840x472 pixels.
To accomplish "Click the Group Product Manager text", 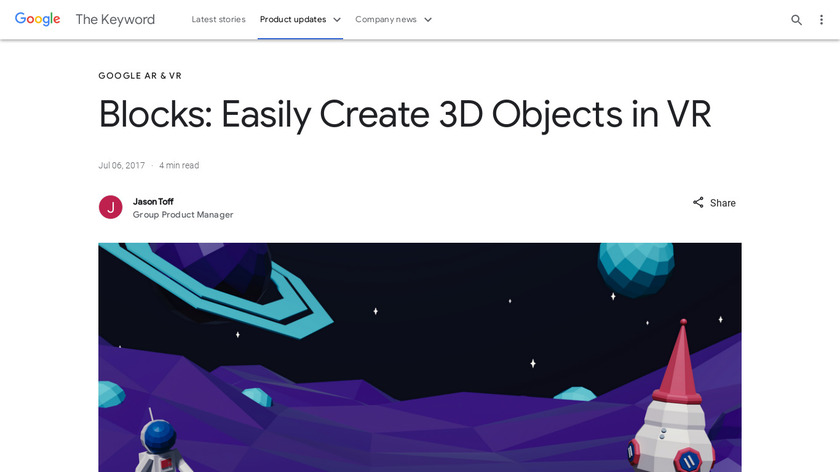I will point(183,215).
